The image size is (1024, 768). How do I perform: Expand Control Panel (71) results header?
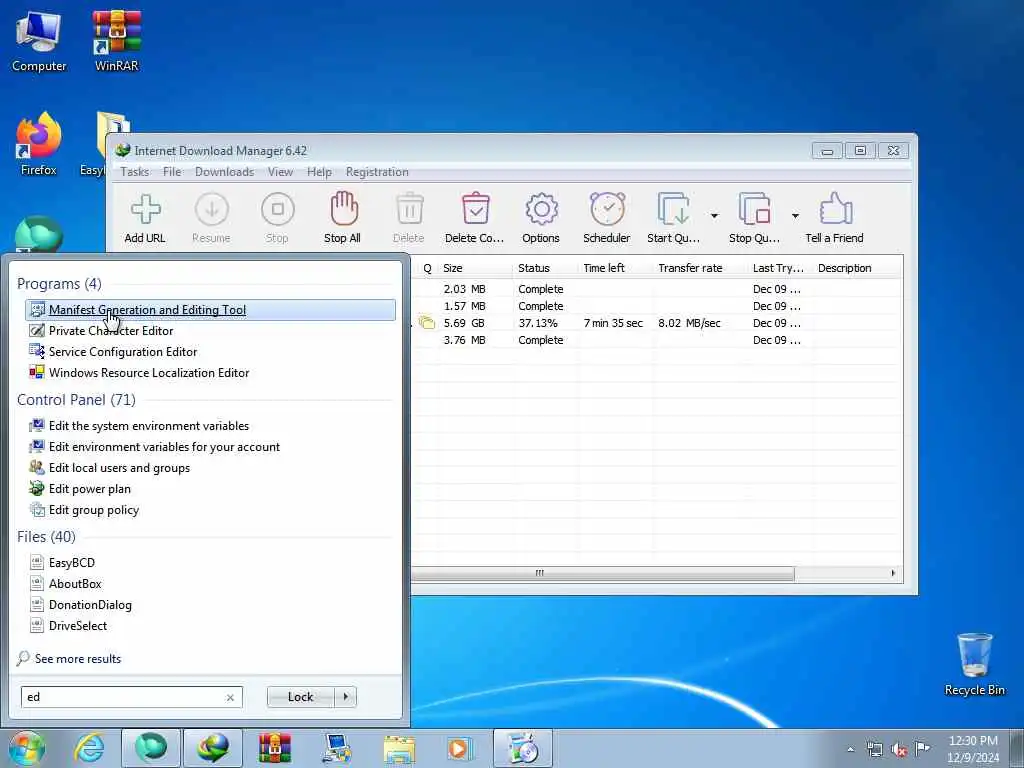click(x=76, y=400)
